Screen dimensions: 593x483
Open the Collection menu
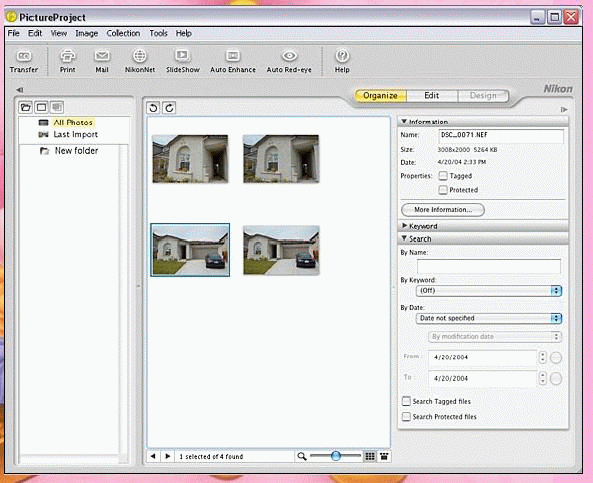[123, 33]
